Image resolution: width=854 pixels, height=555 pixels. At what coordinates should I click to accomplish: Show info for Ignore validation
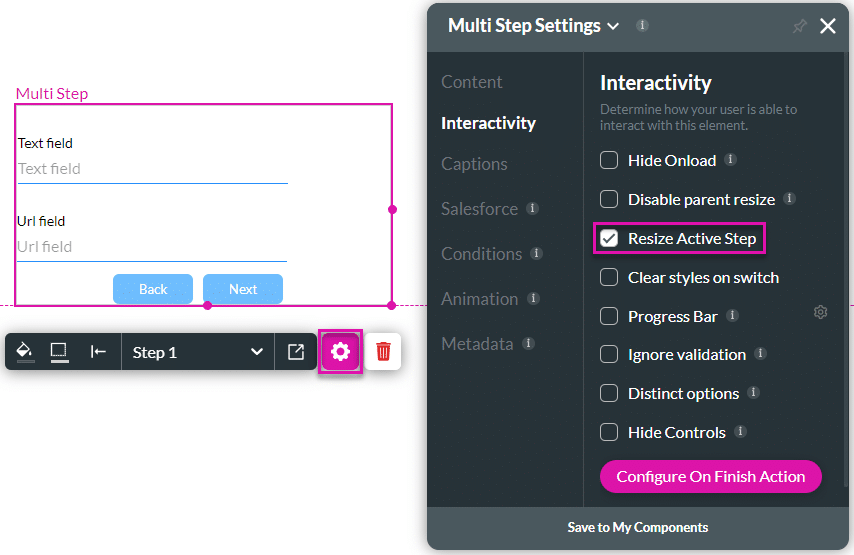pyautogui.click(x=760, y=353)
